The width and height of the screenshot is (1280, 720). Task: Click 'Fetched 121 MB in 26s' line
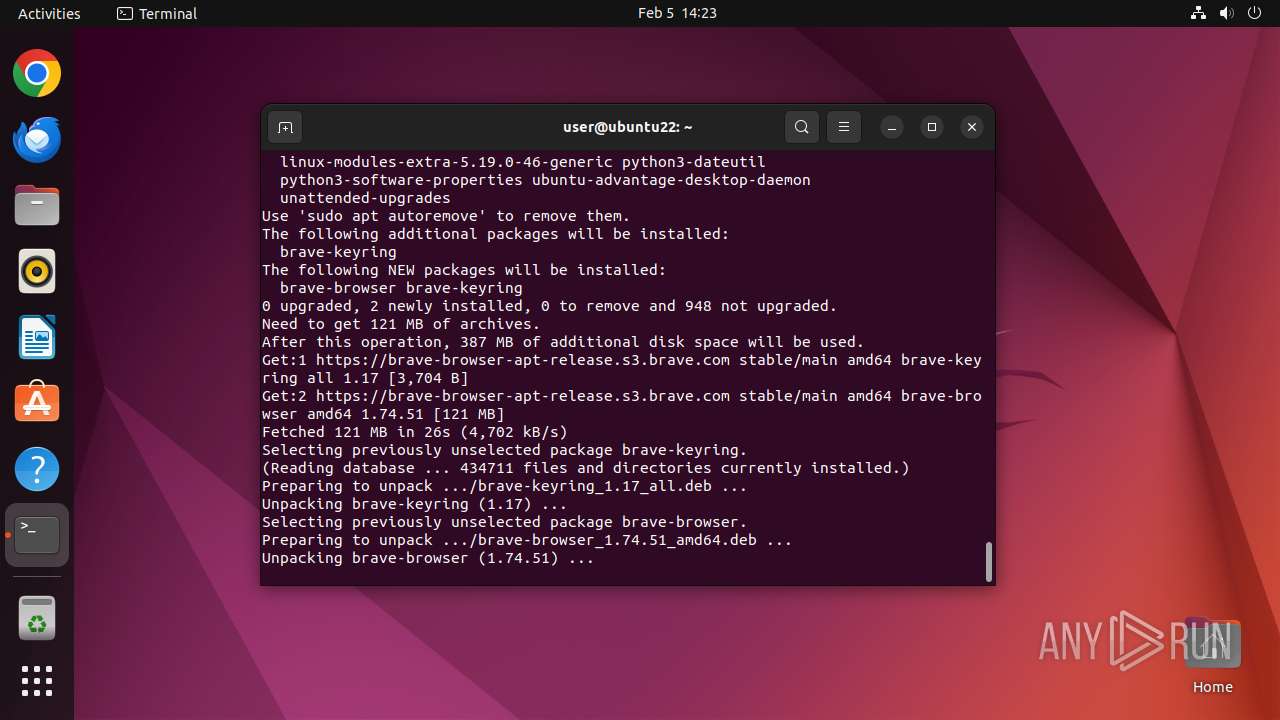(x=415, y=432)
